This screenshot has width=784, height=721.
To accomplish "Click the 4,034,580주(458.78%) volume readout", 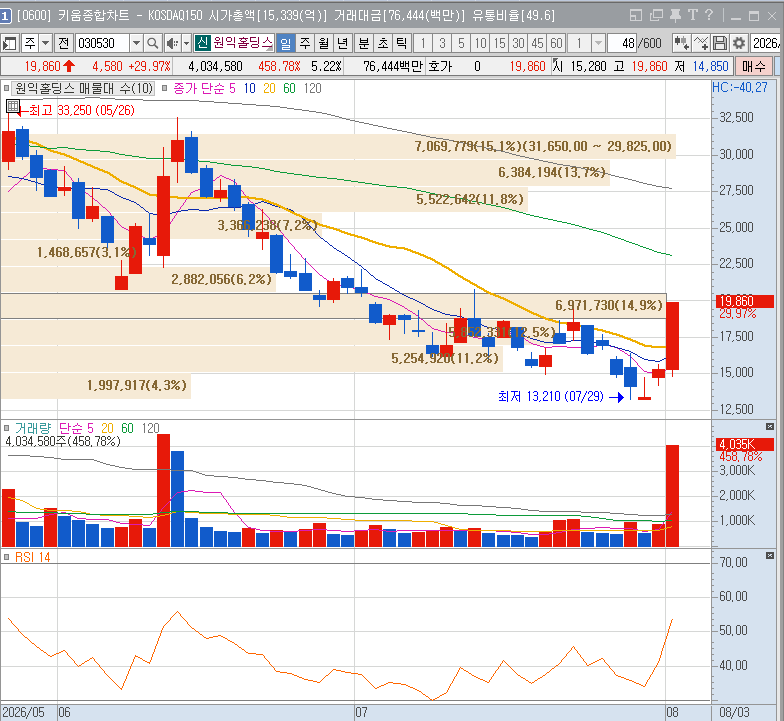I will 63,442.
